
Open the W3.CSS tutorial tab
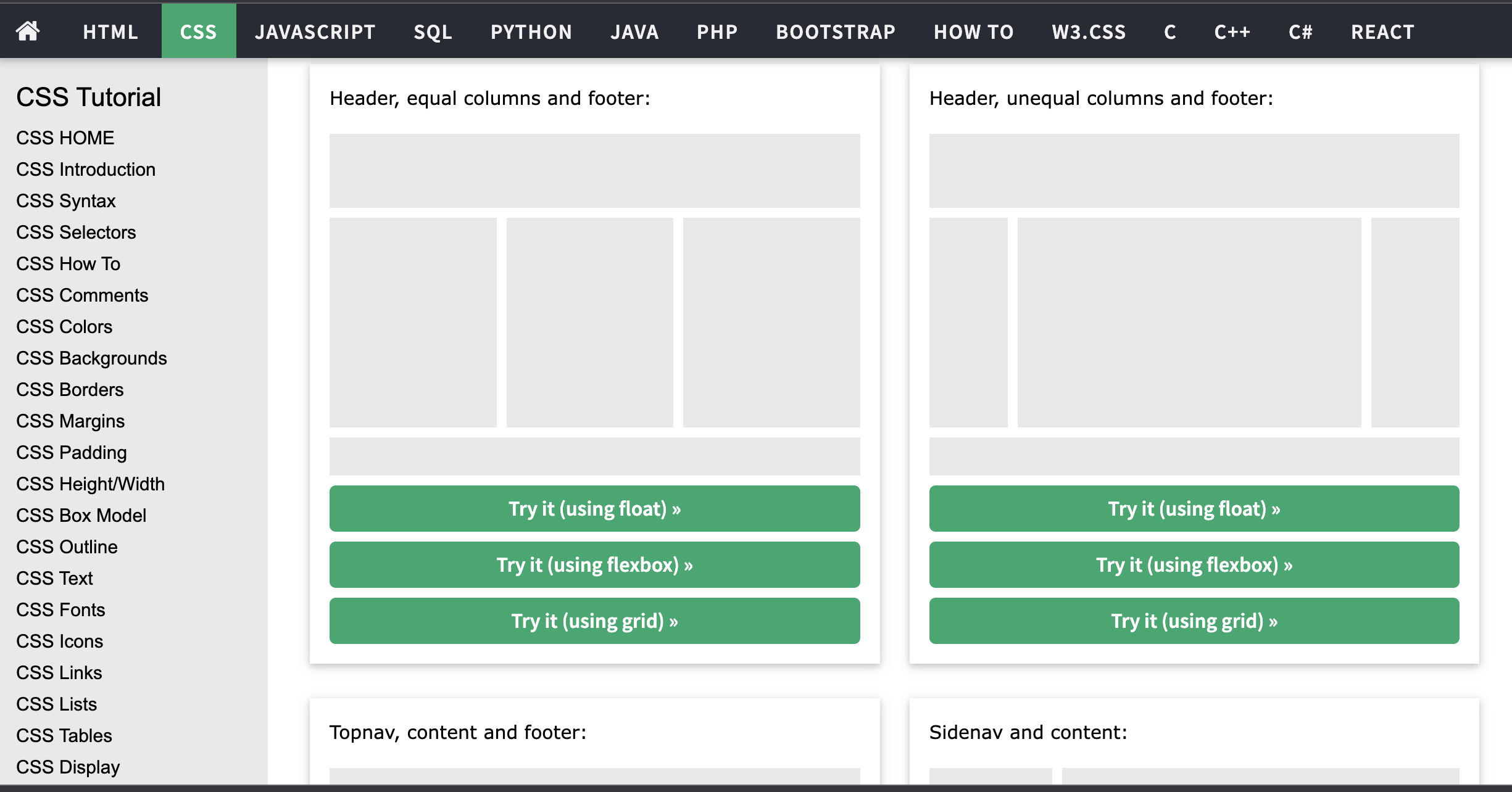1088,31
